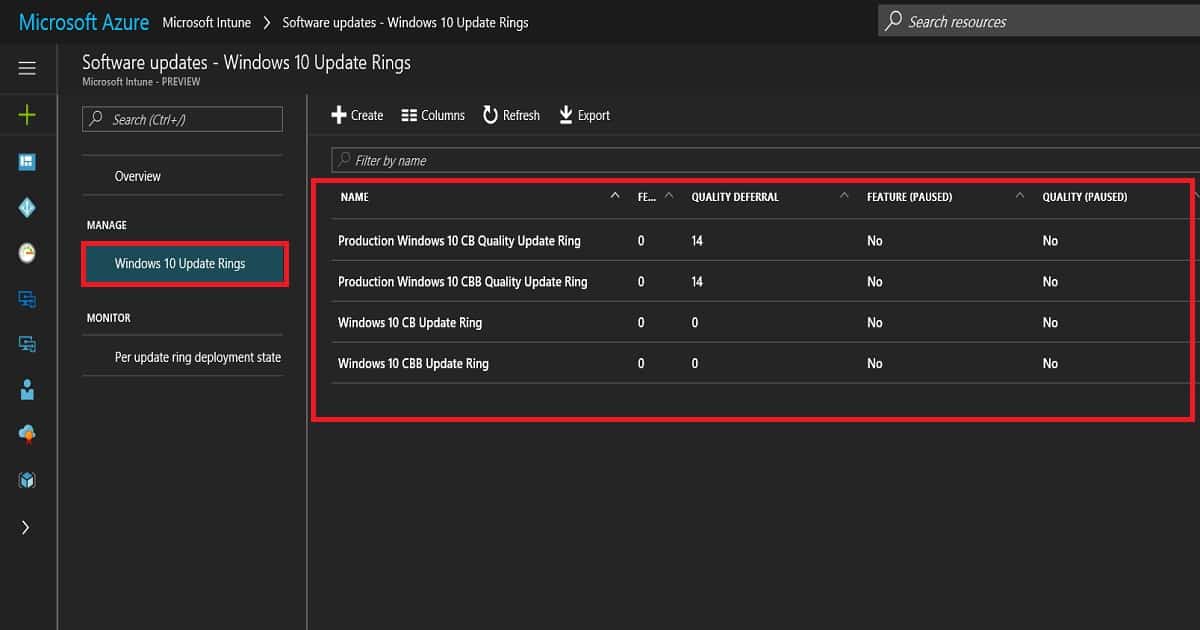
Task: Focus the Filter by name field
Action: [766, 160]
